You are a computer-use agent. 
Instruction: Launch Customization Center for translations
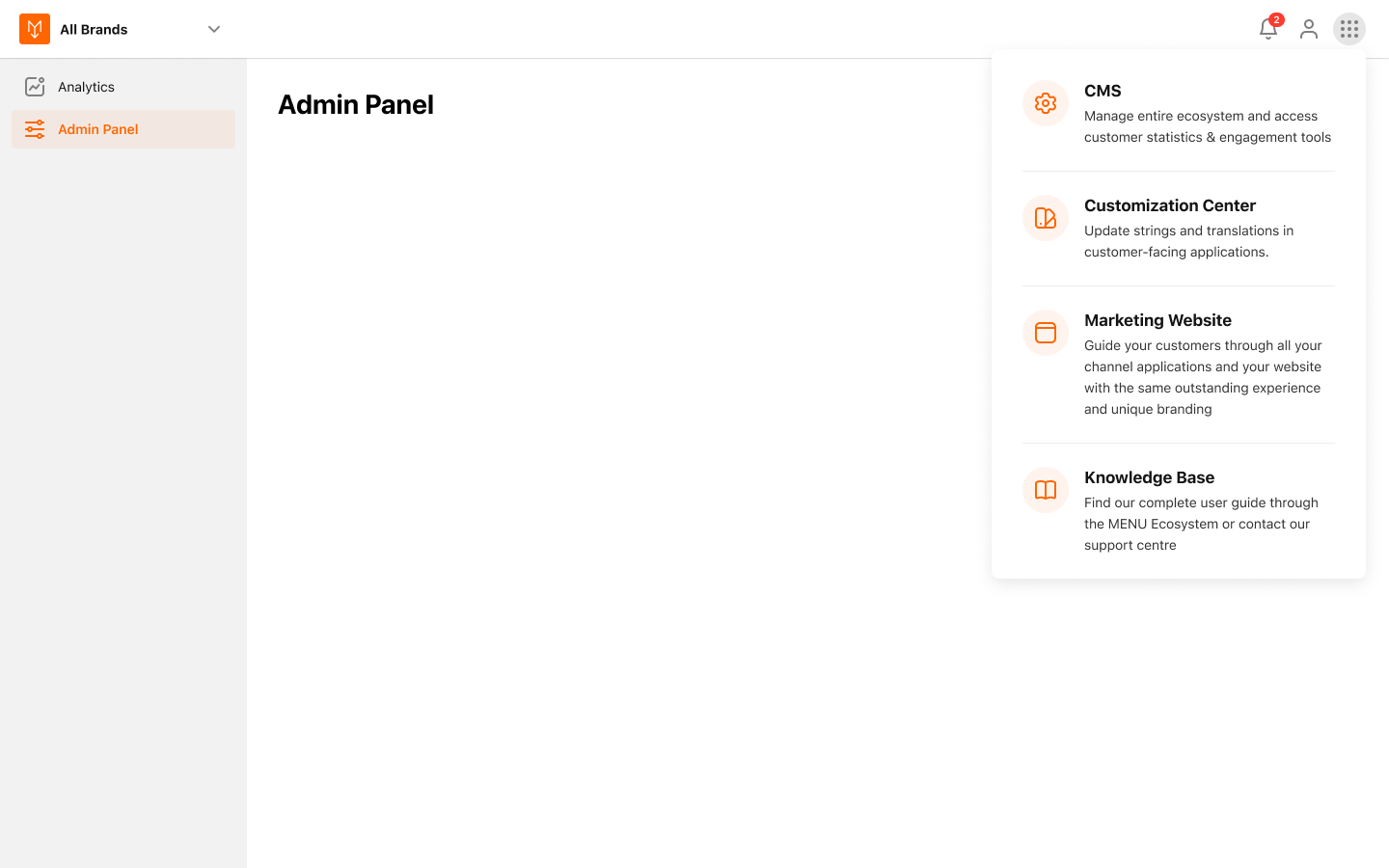pyautogui.click(x=1170, y=205)
